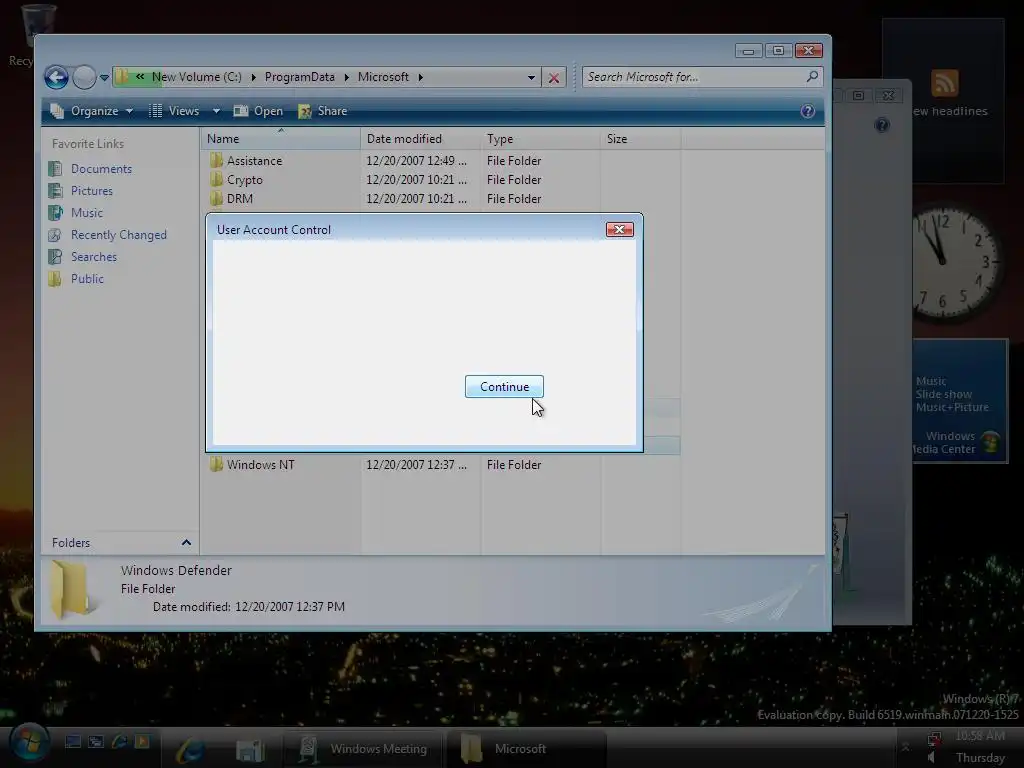Click Show Desktop quick launch icon
The width and height of the screenshot is (1024, 768).
click(72, 741)
